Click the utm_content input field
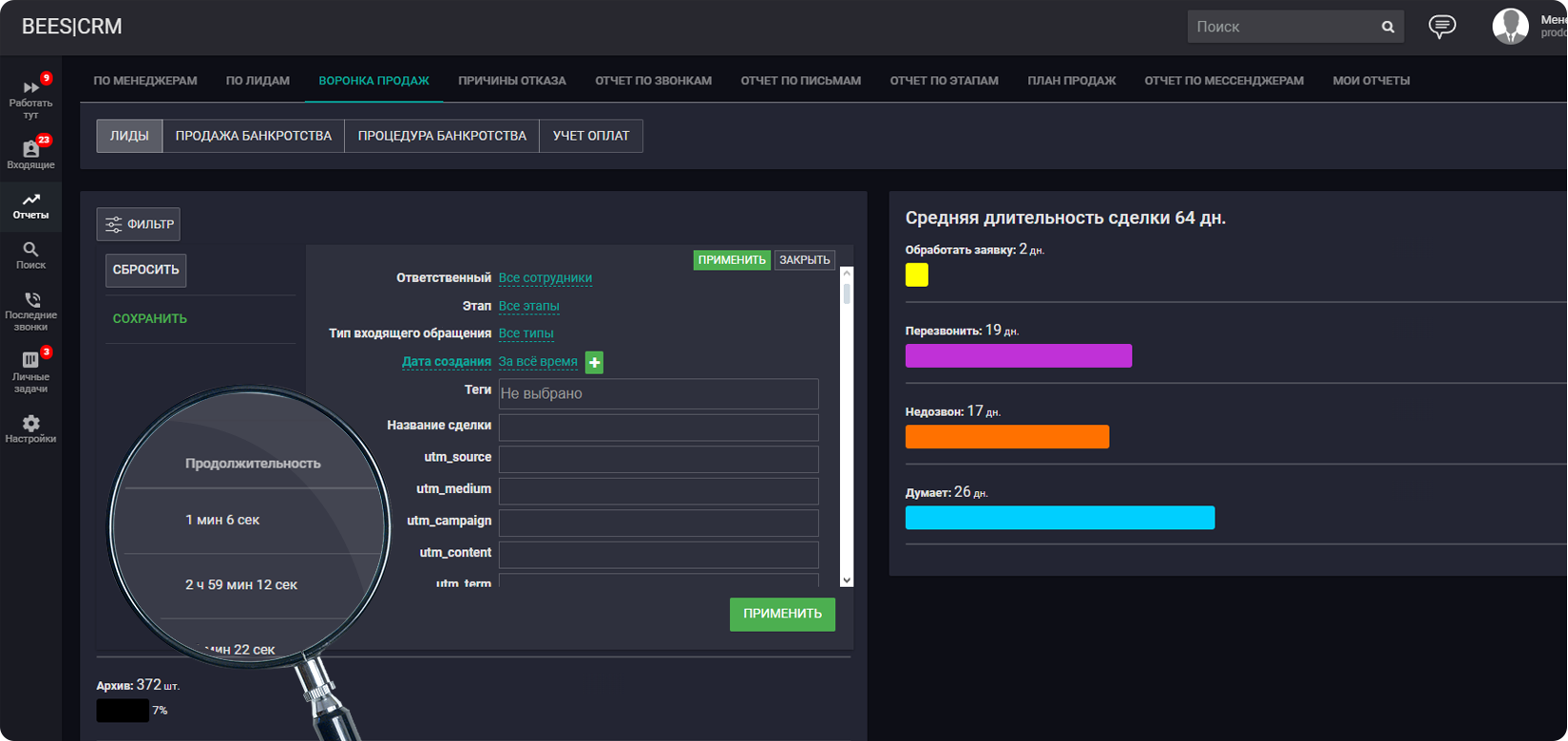1568x741 pixels. 659,555
